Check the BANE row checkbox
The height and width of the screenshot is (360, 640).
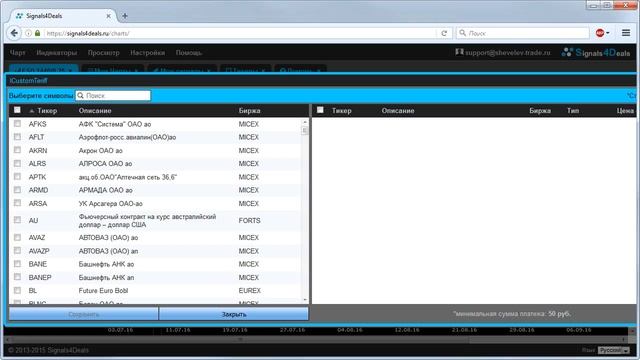tap(17, 264)
